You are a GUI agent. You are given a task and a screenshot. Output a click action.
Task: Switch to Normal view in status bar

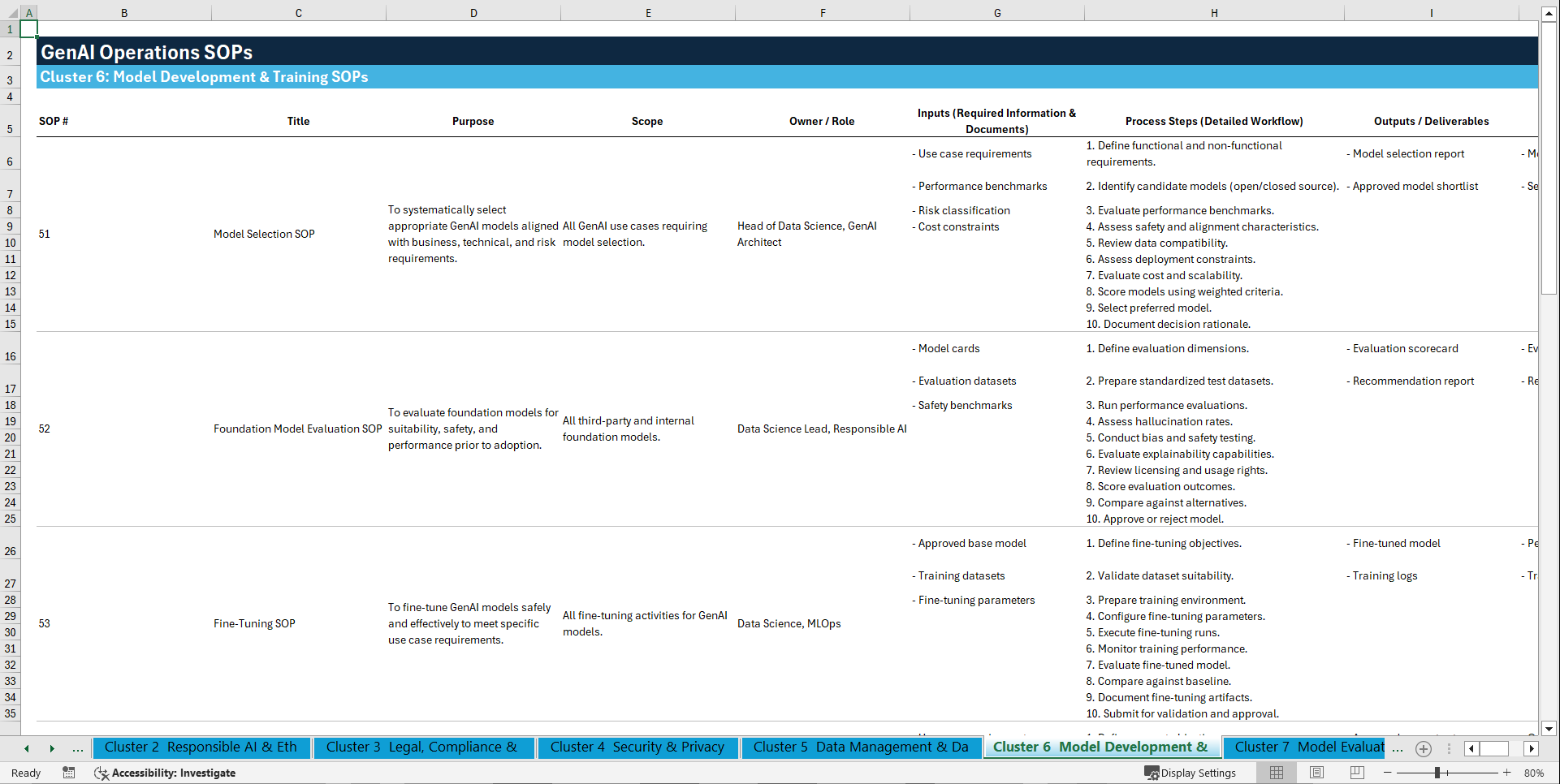[1275, 773]
